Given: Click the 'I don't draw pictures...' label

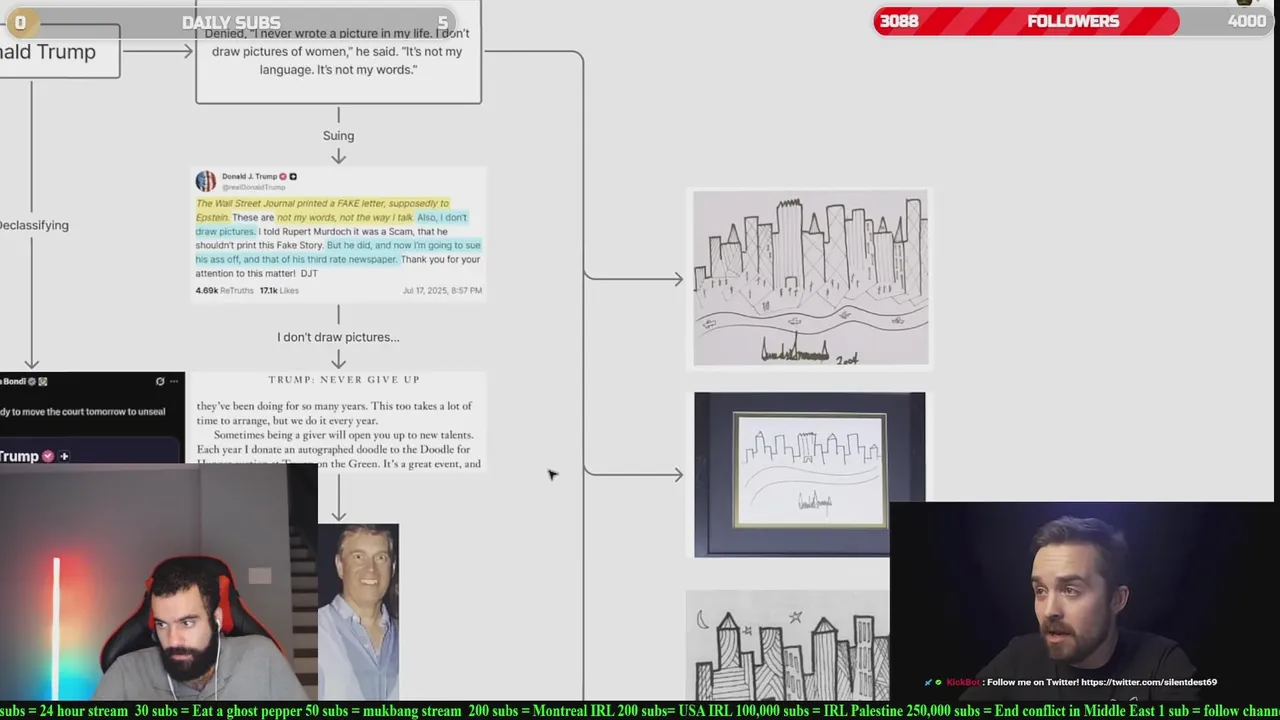Looking at the screenshot, I should (338, 337).
